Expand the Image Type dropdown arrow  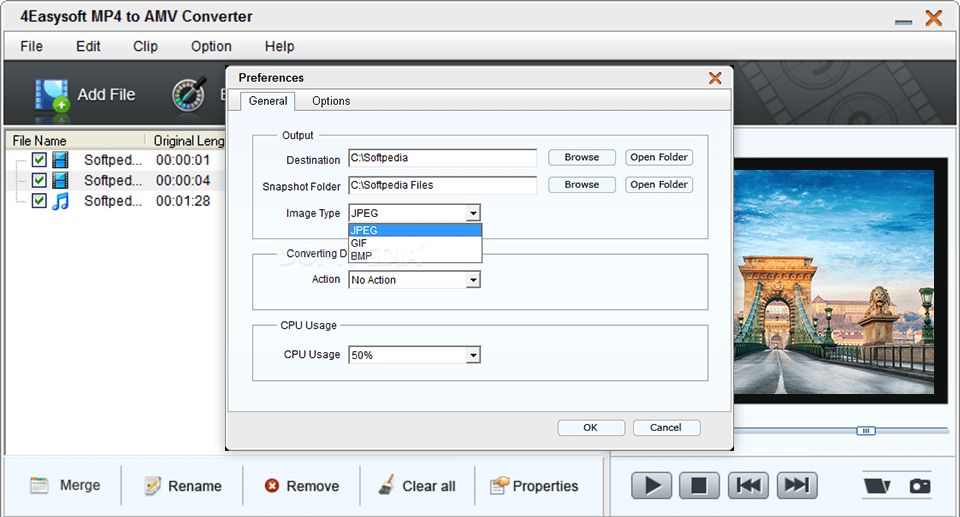click(x=473, y=213)
